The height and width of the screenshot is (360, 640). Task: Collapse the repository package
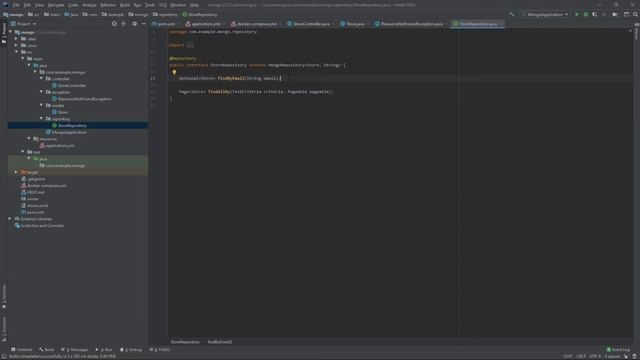coord(41,118)
